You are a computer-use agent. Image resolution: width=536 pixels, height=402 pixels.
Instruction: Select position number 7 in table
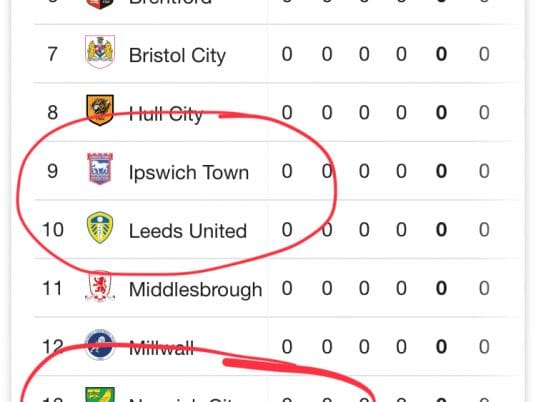click(52, 54)
